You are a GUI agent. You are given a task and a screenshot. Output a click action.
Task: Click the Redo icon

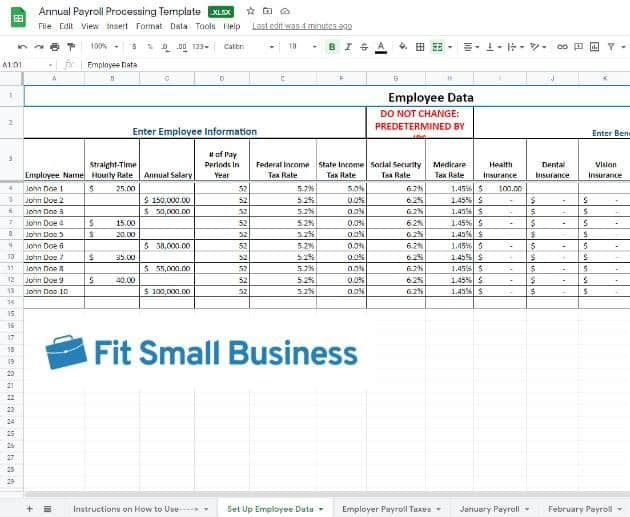coord(39,47)
